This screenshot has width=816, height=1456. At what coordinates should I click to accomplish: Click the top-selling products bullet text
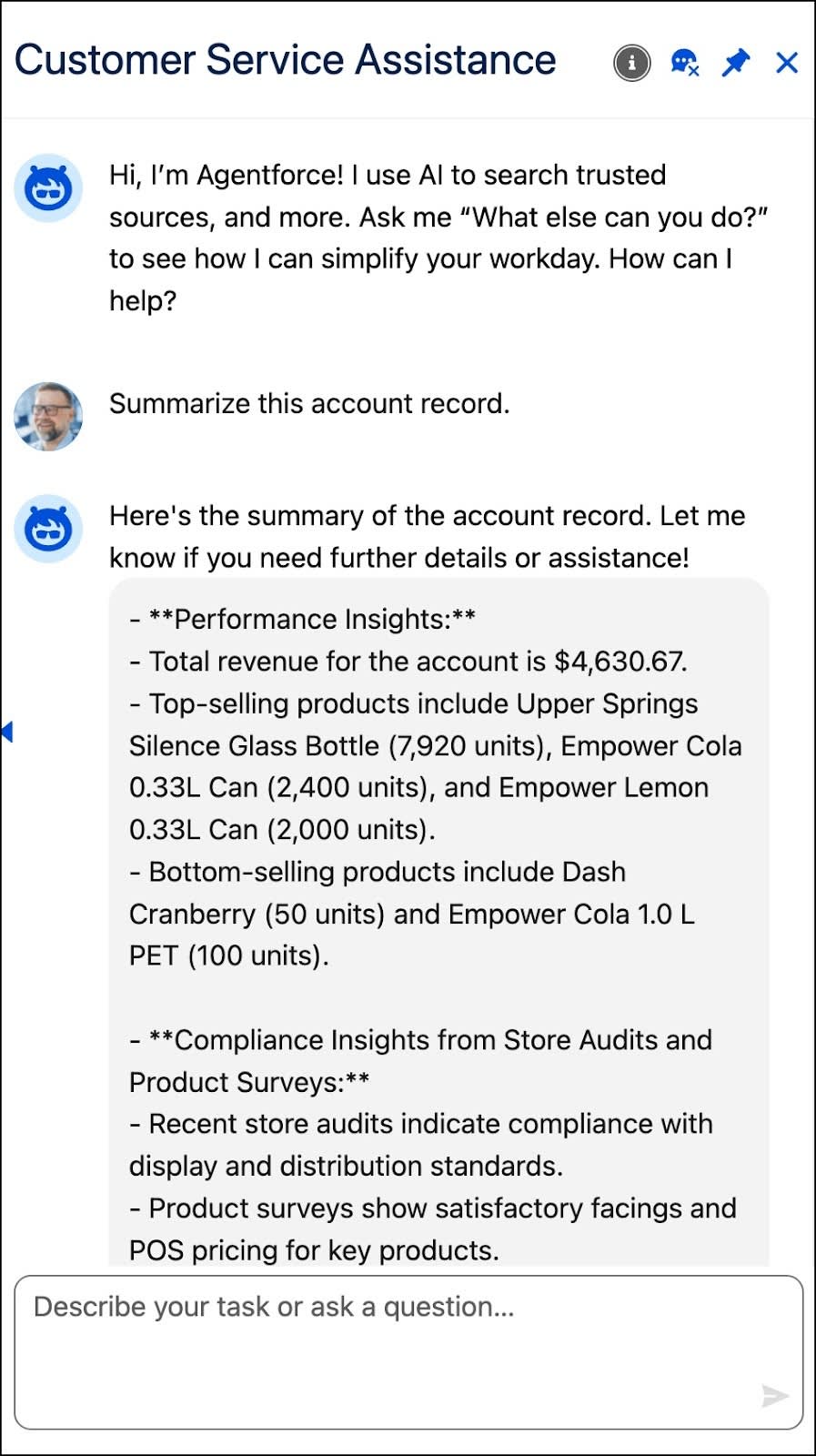pos(414,703)
